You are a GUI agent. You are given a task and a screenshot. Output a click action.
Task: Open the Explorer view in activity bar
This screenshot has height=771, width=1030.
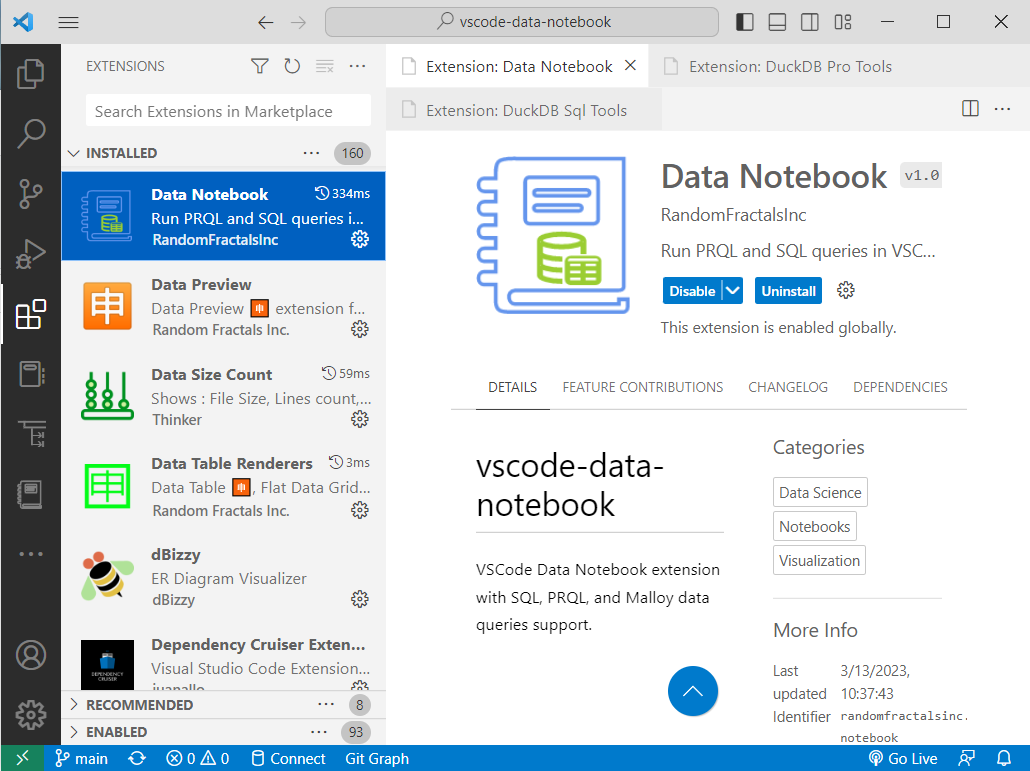[31, 74]
